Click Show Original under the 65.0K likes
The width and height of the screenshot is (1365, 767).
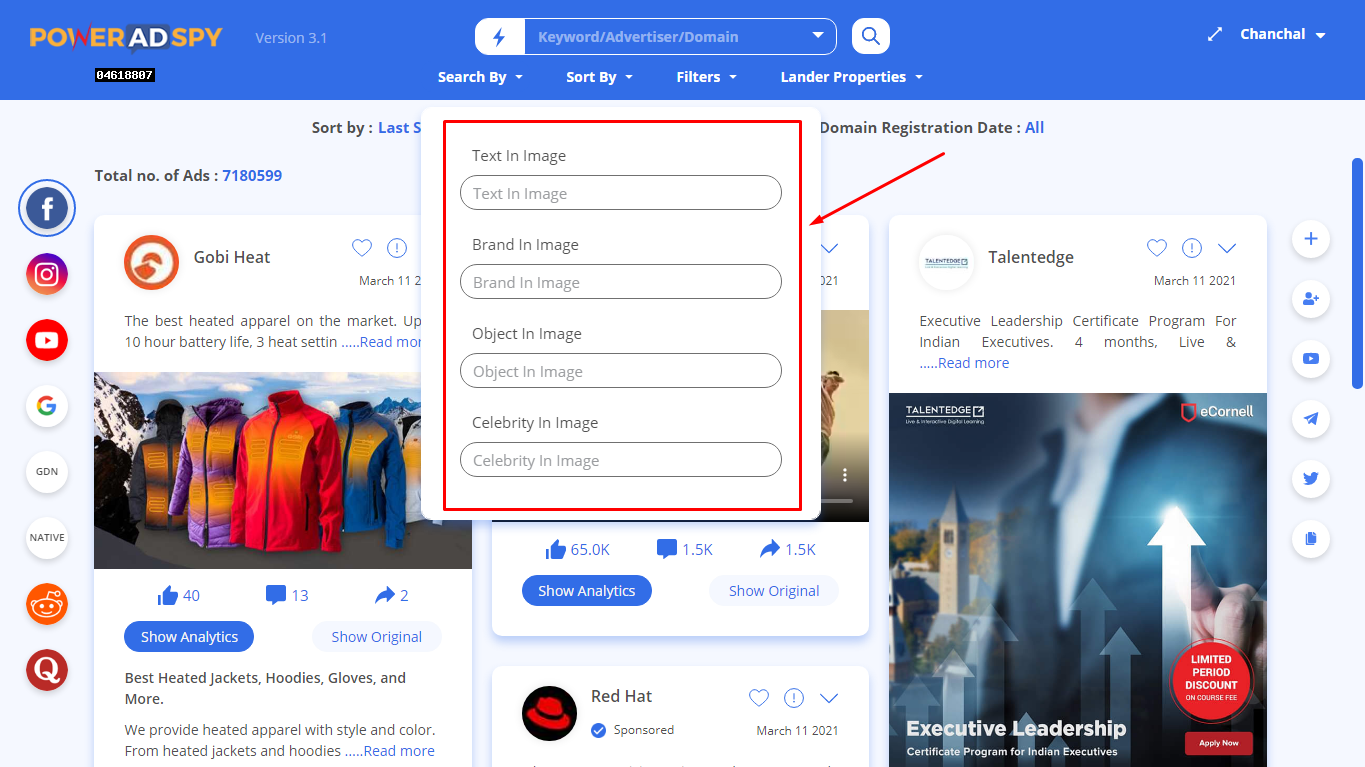click(x=774, y=591)
